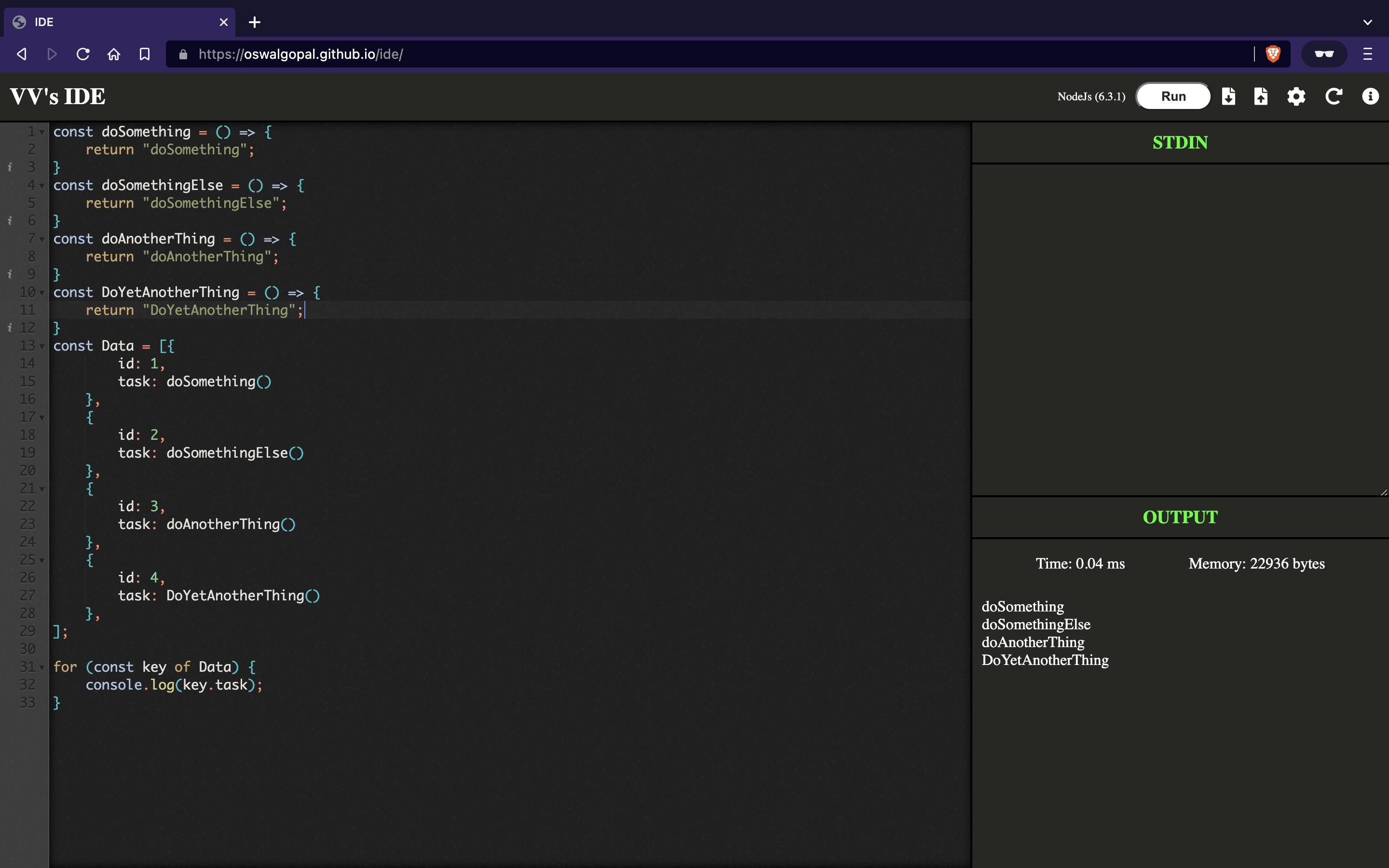The height and width of the screenshot is (868, 1389).
Task: Bookmark this page using the bookmark icon
Action: pos(145,54)
